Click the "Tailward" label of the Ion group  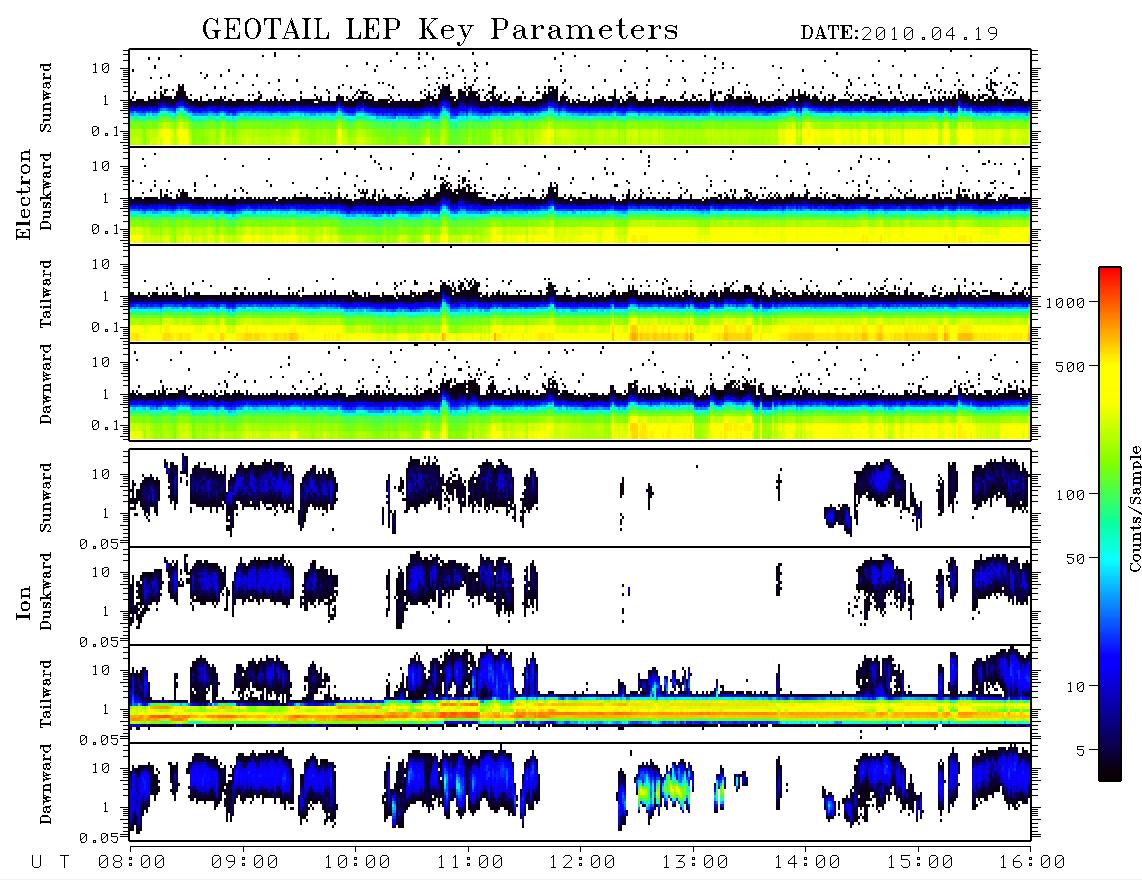pyautogui.click(x=46, y=694)
